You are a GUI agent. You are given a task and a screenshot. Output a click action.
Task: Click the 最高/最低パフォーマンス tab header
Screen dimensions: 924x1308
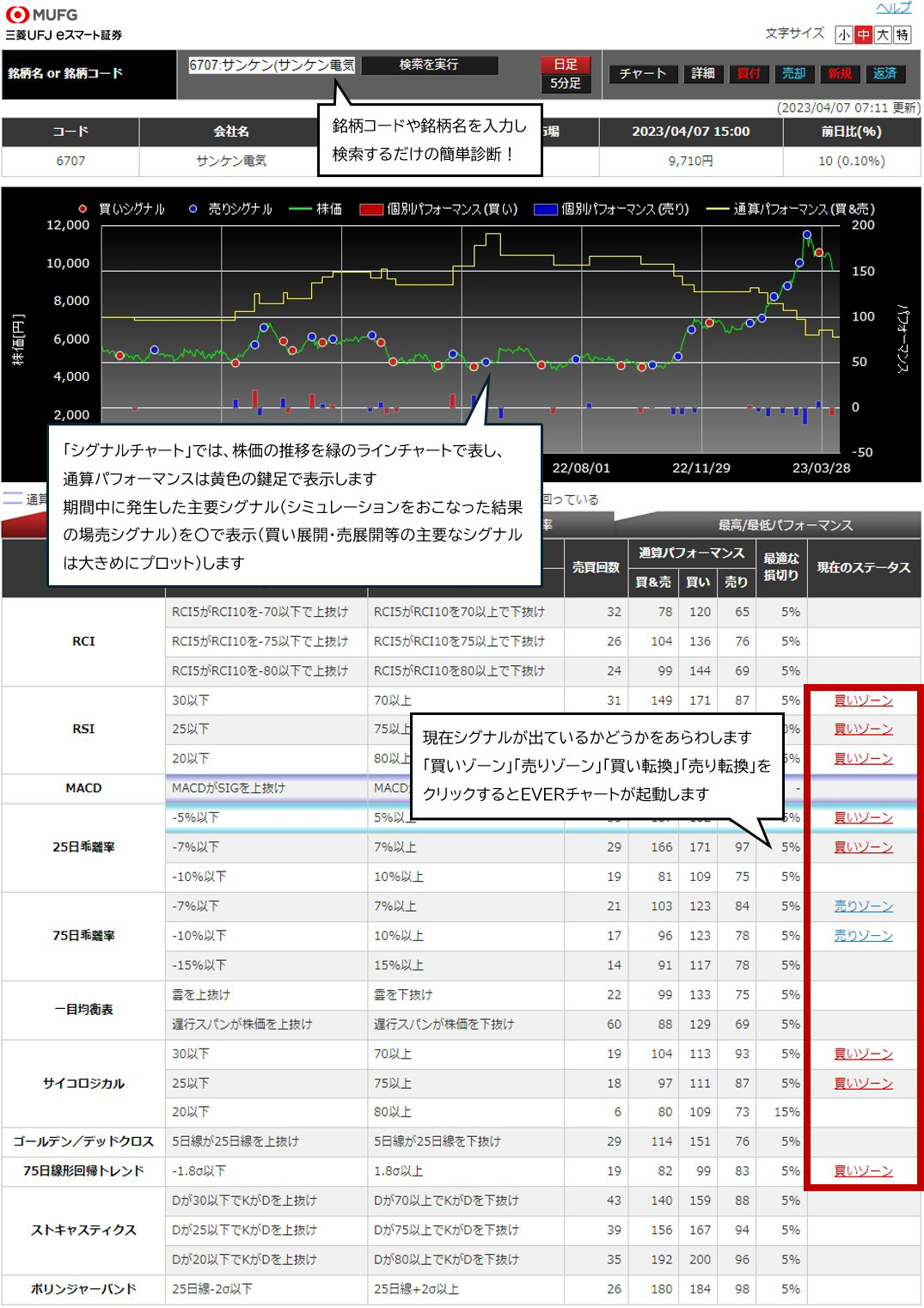click(785, 525)
